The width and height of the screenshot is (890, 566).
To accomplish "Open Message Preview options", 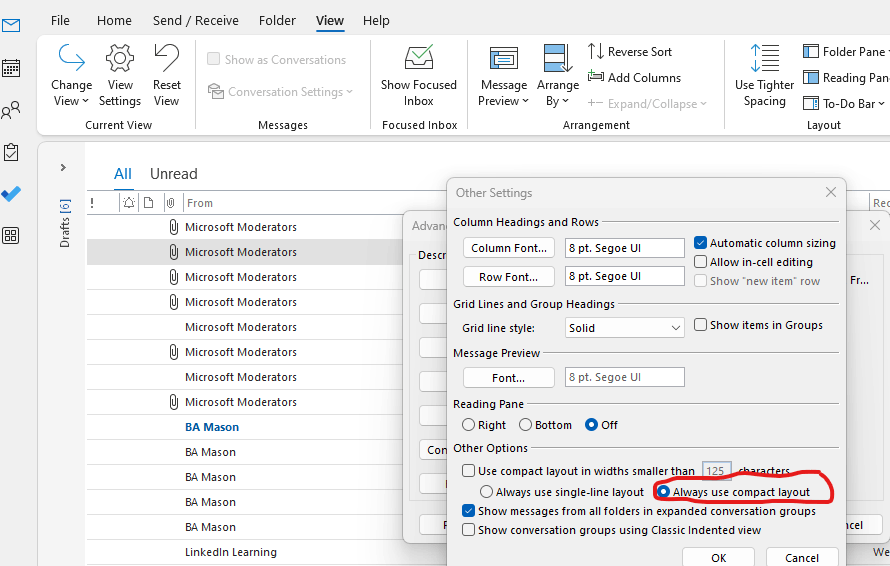I will pyautogui.click(x=503, y=76).
